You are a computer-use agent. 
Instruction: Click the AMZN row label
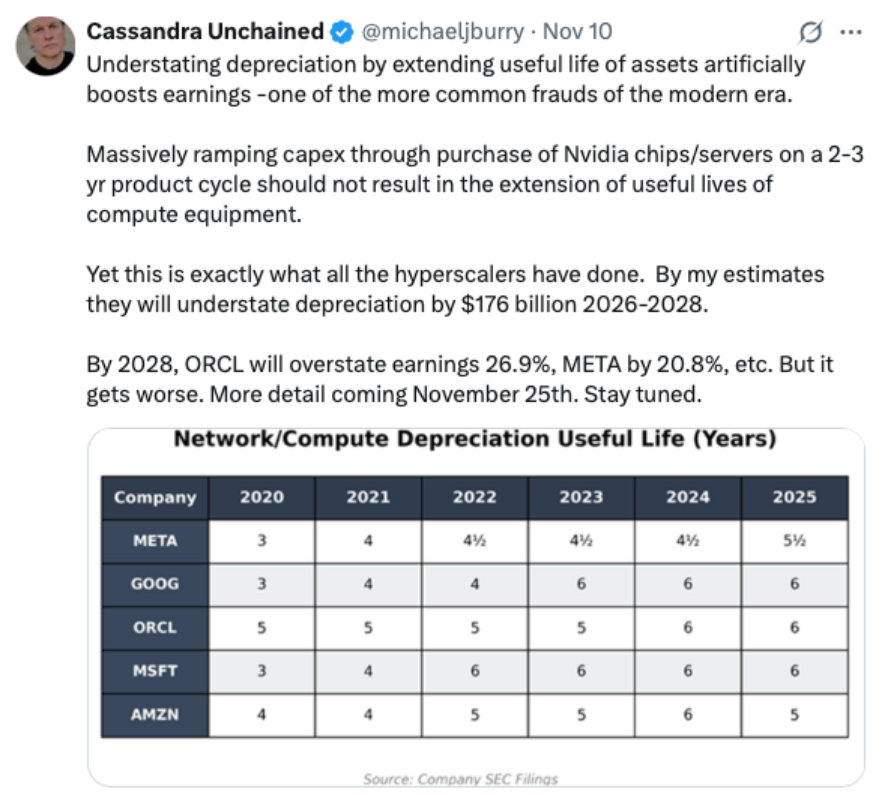tap(155, 715)
